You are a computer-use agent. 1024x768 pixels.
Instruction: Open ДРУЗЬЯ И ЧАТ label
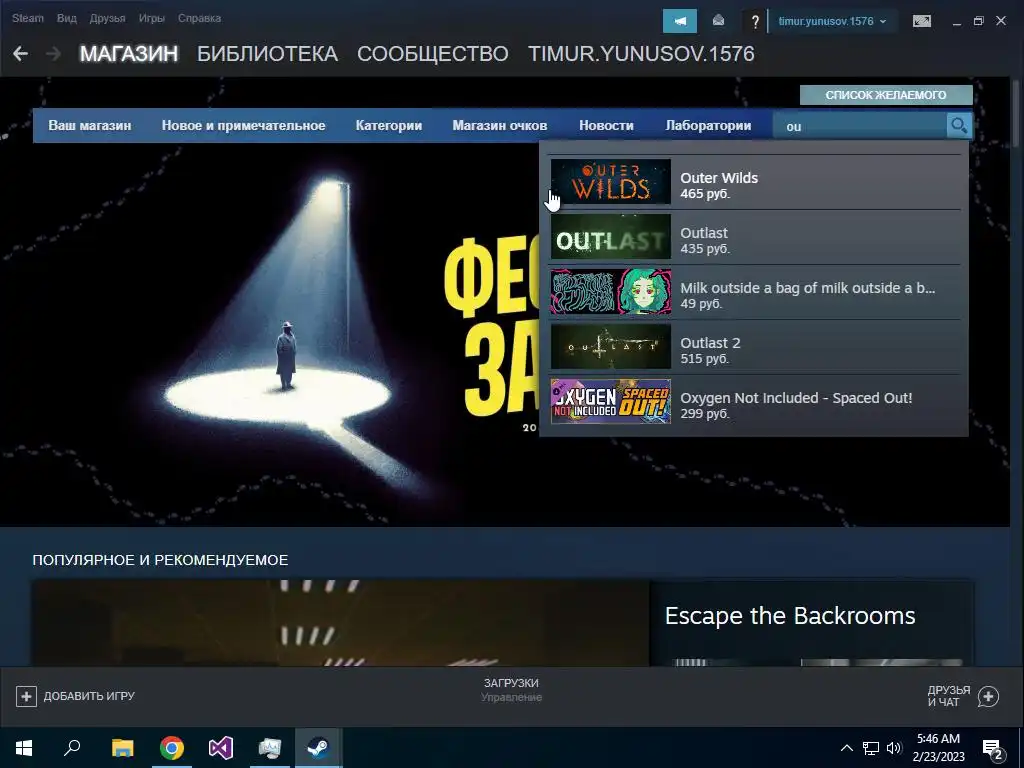[948, 696]
